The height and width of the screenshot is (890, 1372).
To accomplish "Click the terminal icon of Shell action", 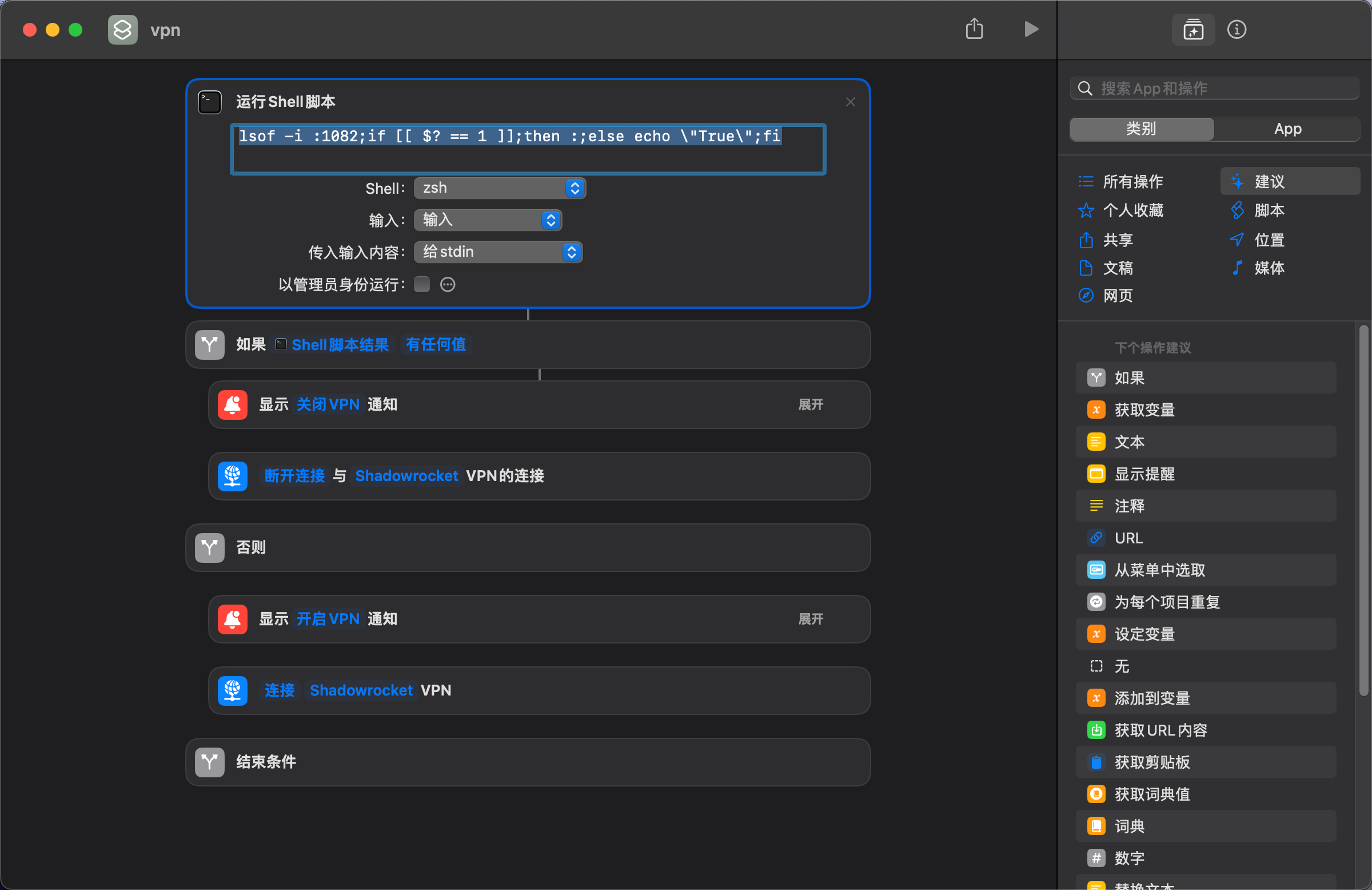I will tap(210, 102).
